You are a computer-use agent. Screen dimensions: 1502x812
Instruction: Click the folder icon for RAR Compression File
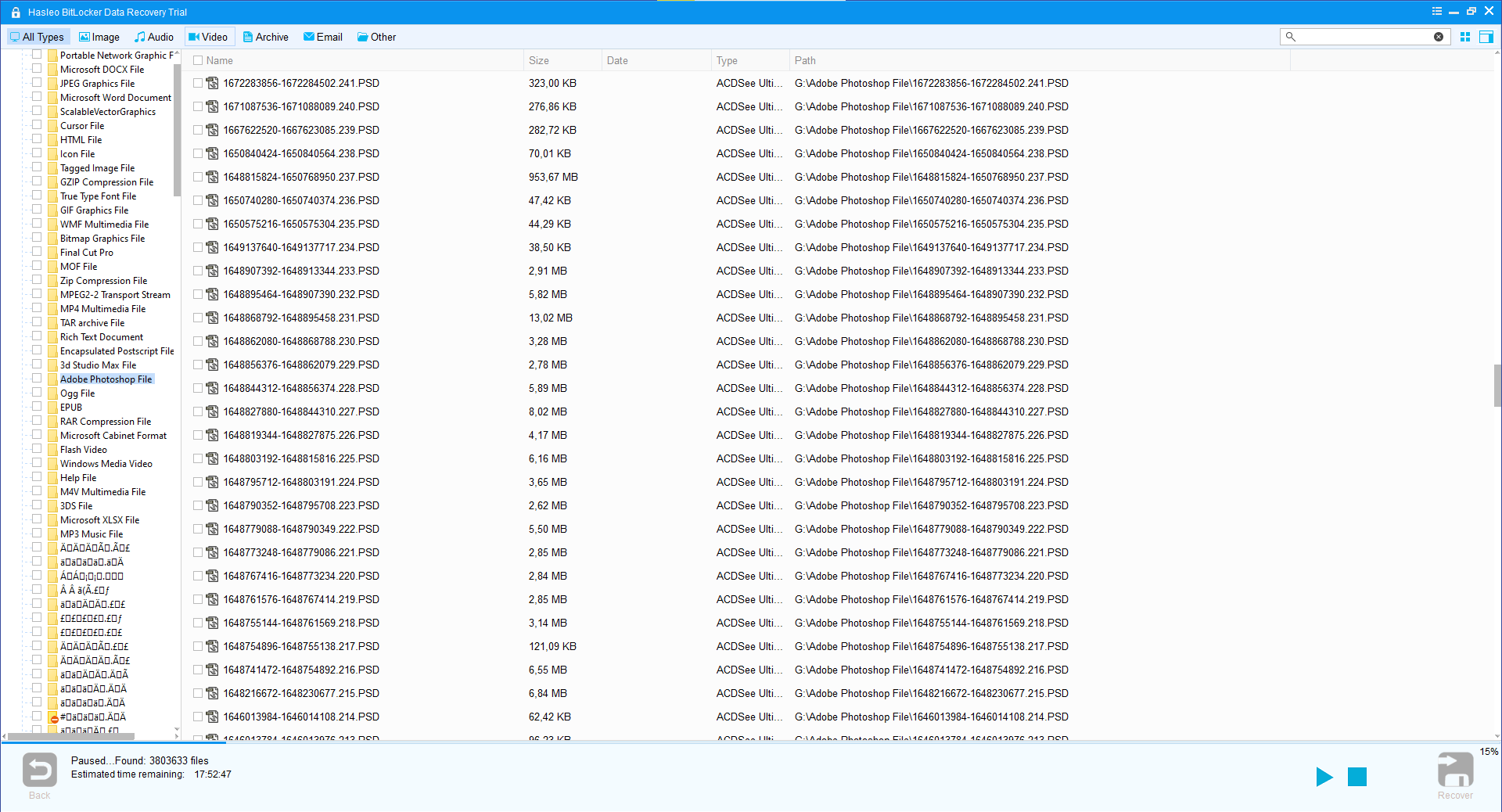[x=52, y=422]
